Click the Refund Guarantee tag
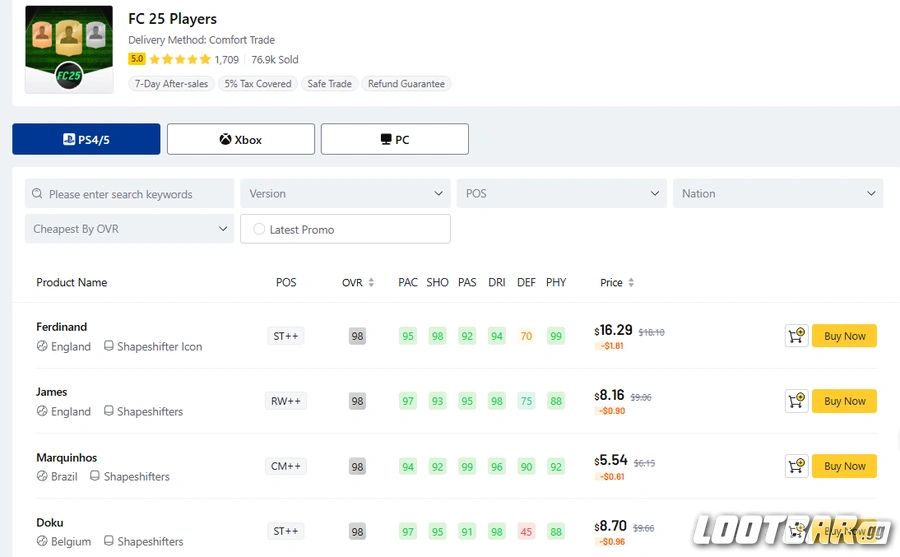900x557 pixels. (x=406, y=84)
